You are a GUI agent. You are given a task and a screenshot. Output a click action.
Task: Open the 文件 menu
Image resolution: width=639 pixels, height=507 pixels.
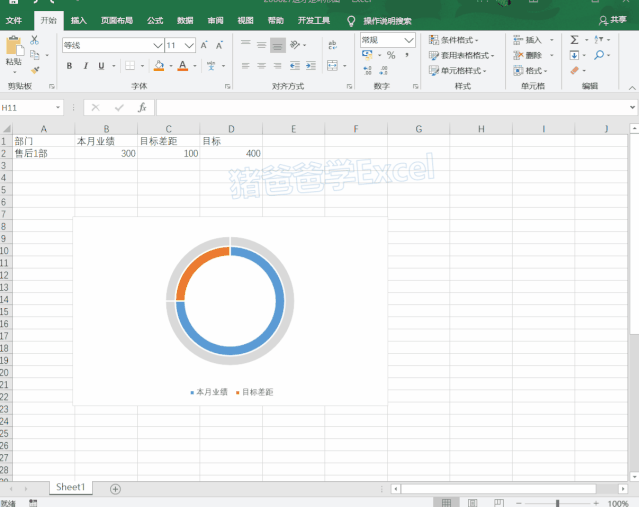(x=13, y=20)
